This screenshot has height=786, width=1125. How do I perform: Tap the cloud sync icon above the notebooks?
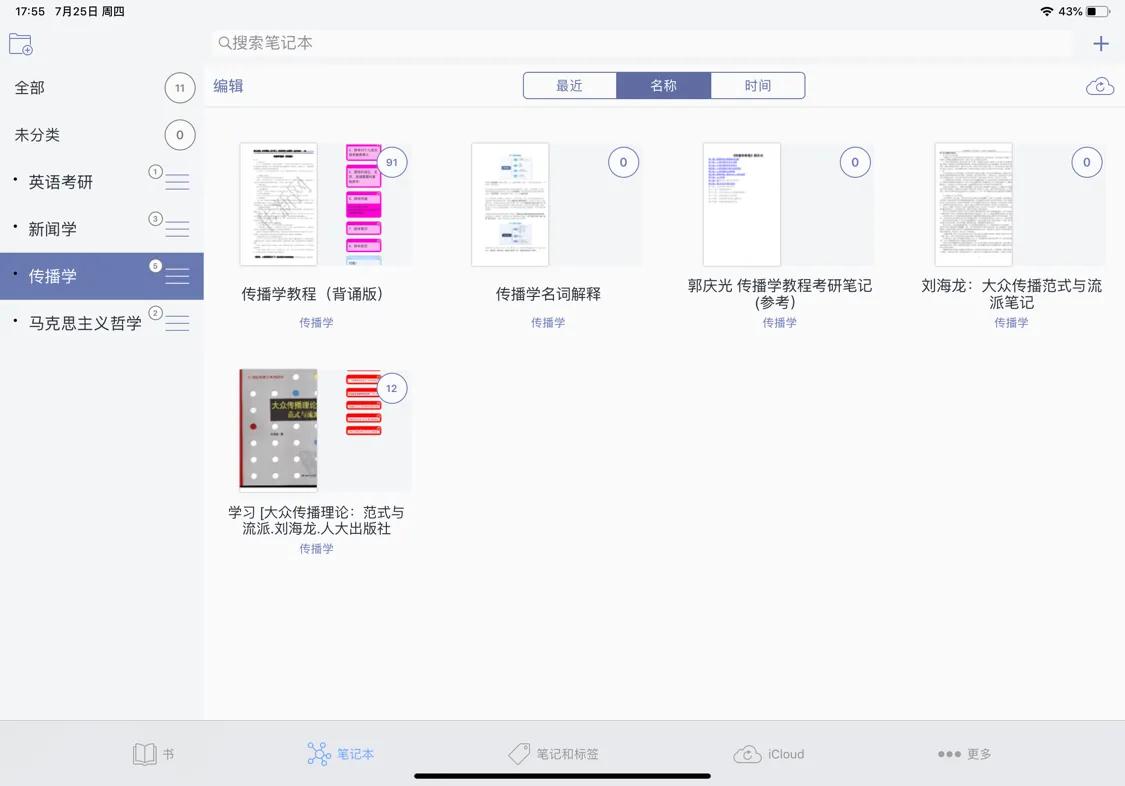1099,86
